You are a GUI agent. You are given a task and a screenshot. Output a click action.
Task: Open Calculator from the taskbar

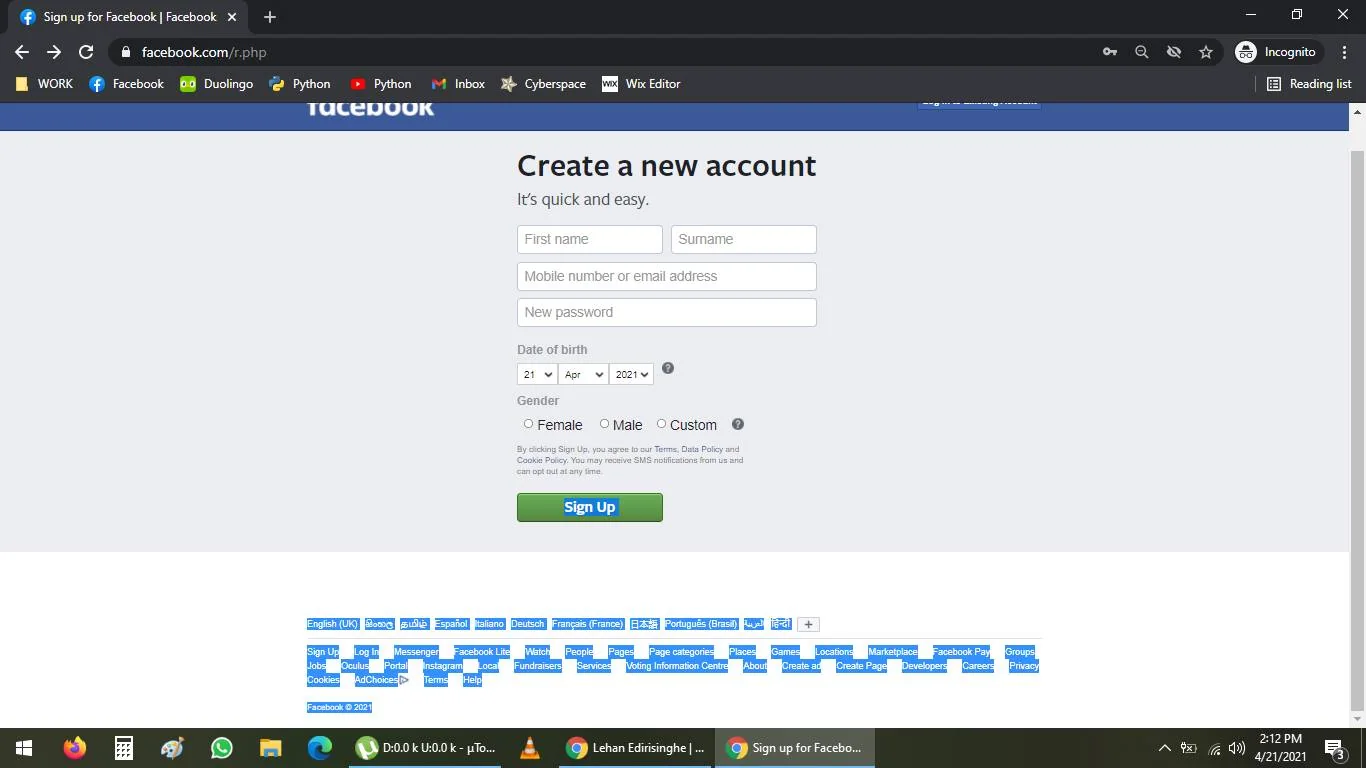(x=124, y=748)
